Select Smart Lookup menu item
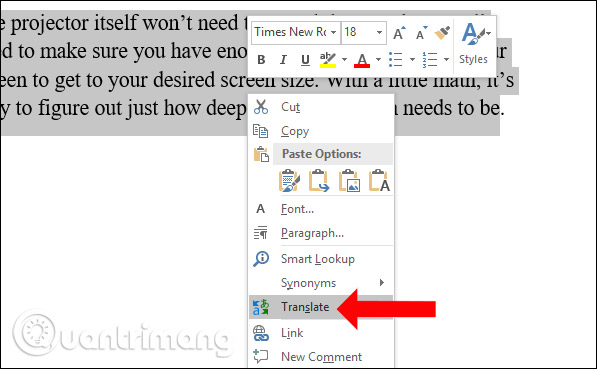The image size is (597, 369). (321, 259)
